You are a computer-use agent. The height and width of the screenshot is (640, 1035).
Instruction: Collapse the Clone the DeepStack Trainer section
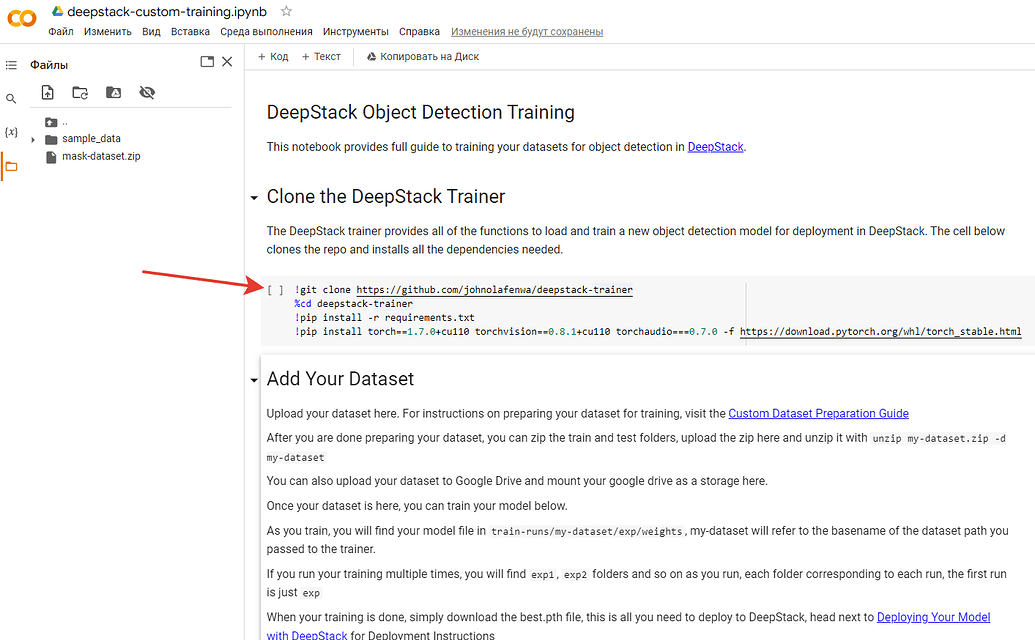(254, 197)
